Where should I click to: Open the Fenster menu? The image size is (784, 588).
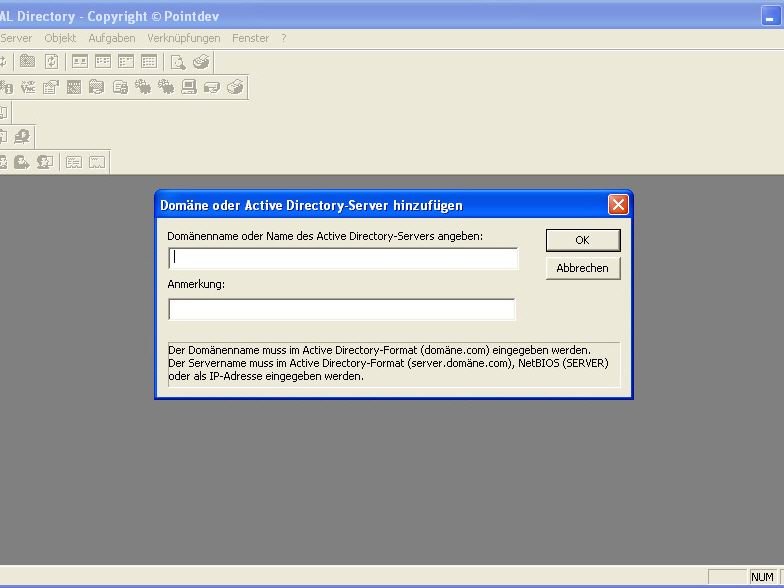click(251, 38)
